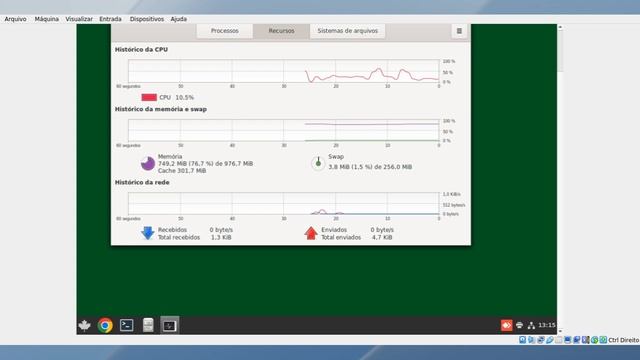Click the VirtualBox vertical scrollbar up arrow
Image resolution: width=640 pixels, height=360 pixels.
click(560, 27)
